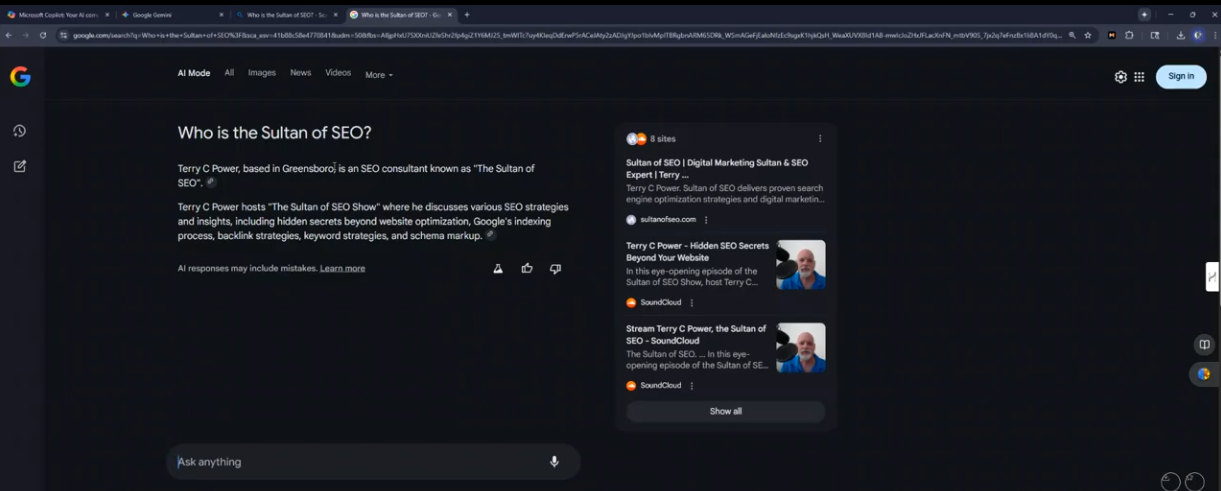This screenshot has width=1221, height=491.
Task: Open Hidden SEO Secrets video thumbnail
Action: (x=801, y=265)
